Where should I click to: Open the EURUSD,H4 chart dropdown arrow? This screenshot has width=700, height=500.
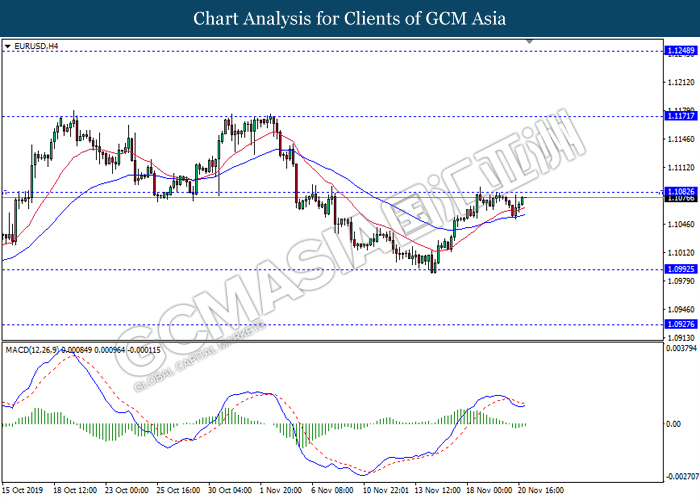pos(7,46)
